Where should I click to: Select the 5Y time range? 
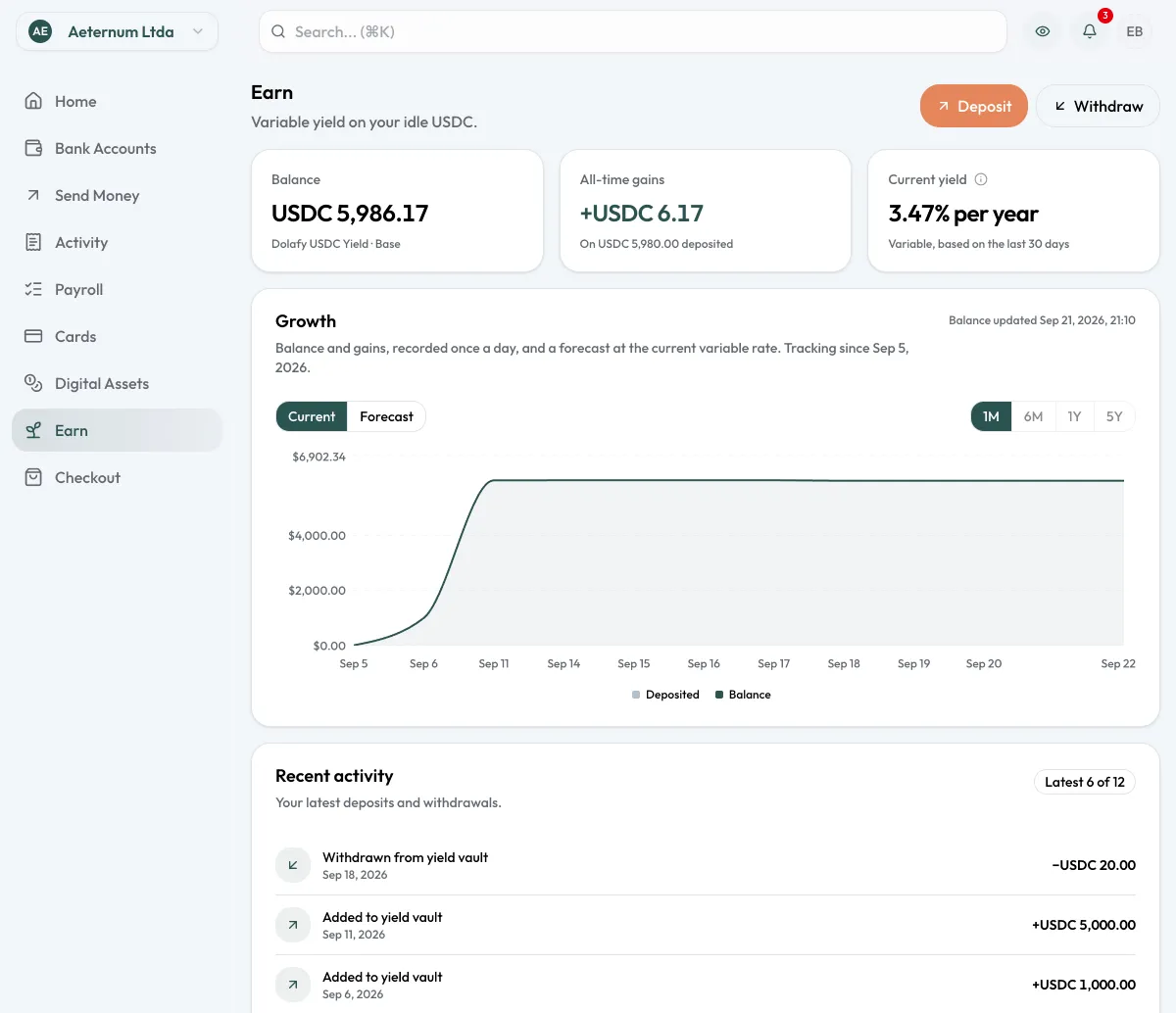click(1114, 416)
